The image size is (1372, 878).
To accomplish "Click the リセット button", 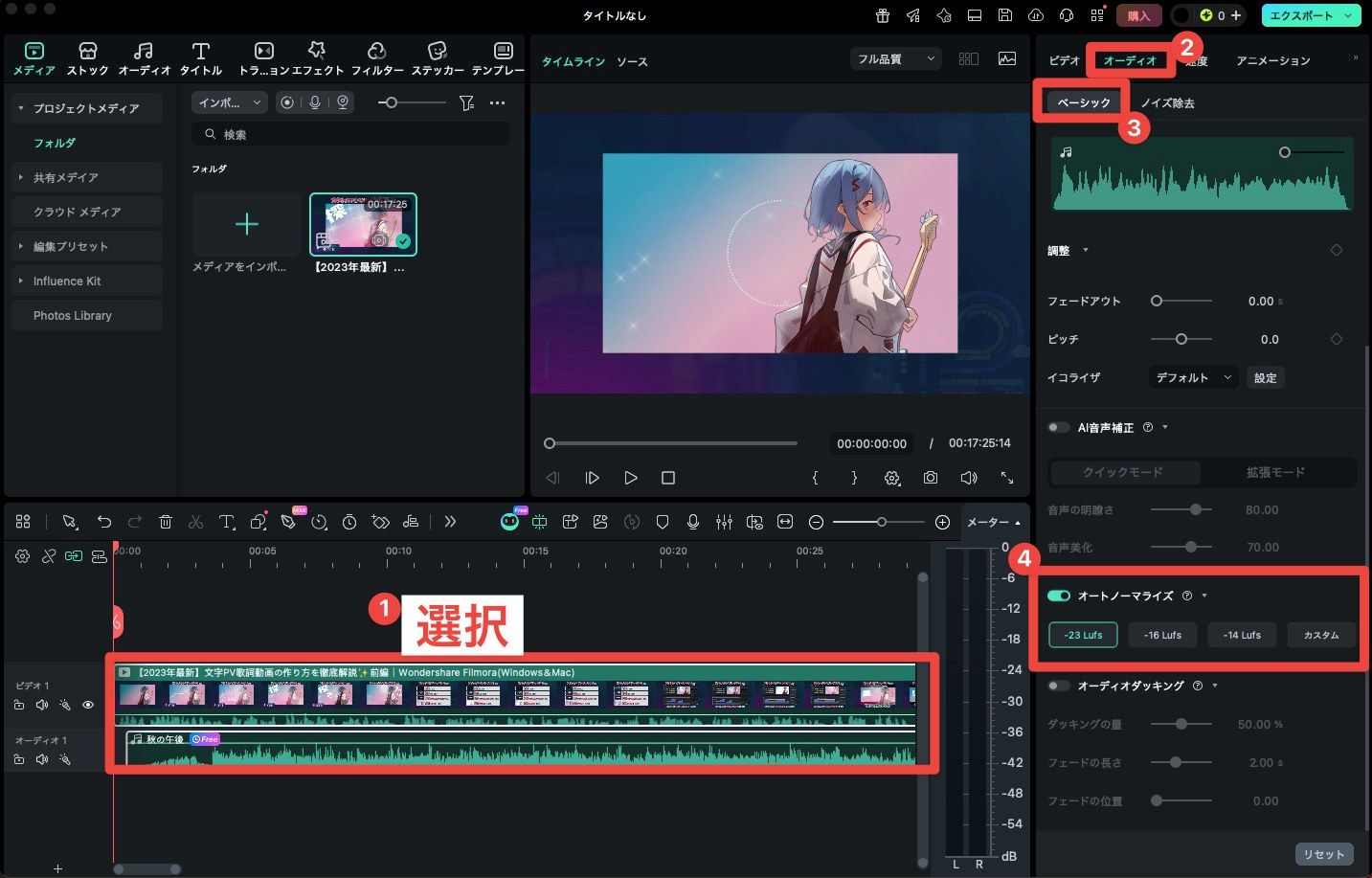I will [x=1323, y=854].
